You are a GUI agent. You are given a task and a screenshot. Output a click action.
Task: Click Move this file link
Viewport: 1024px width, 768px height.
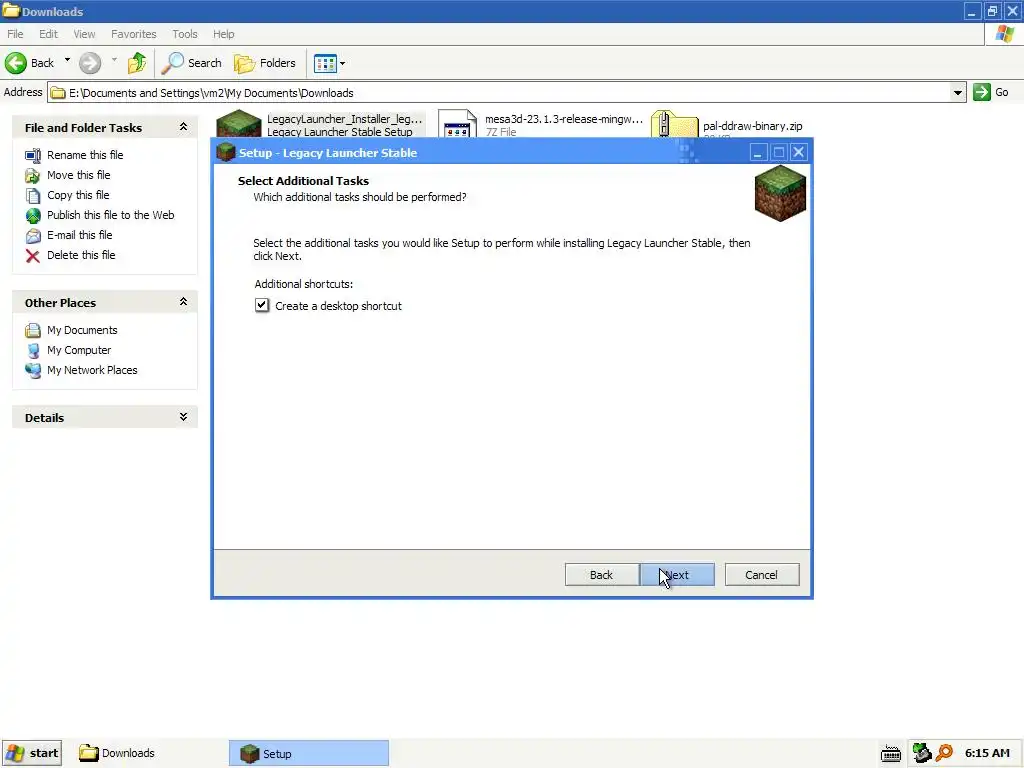point(78,175)
